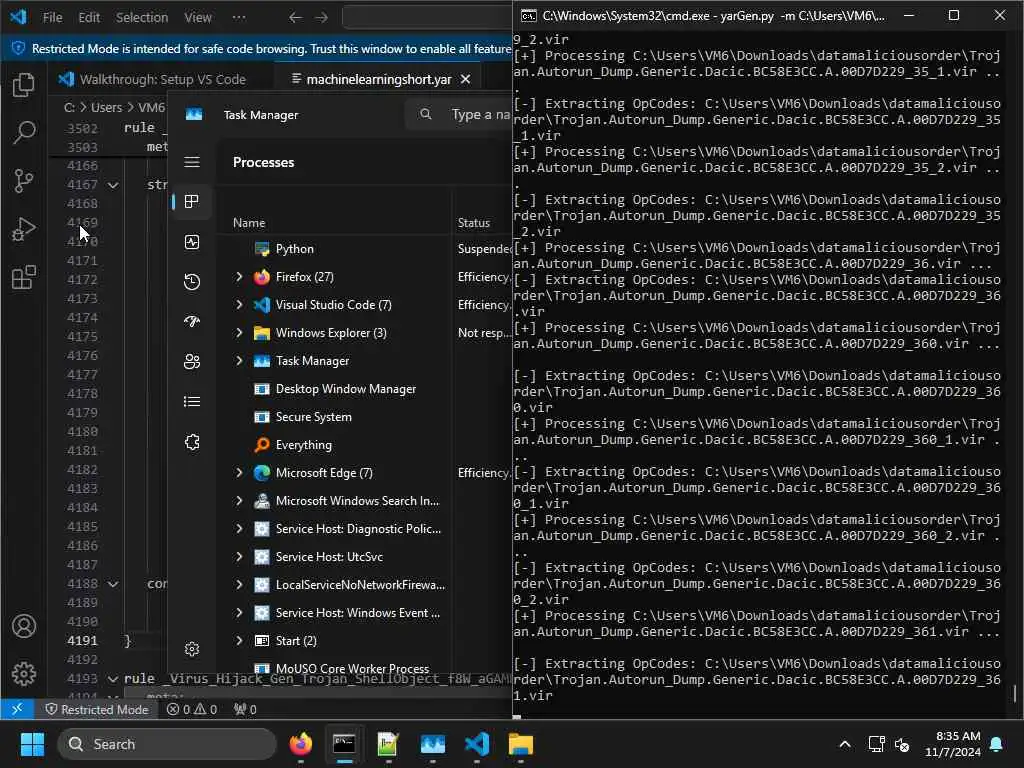Sort processes by the Name column header

[x=249, y=223]
